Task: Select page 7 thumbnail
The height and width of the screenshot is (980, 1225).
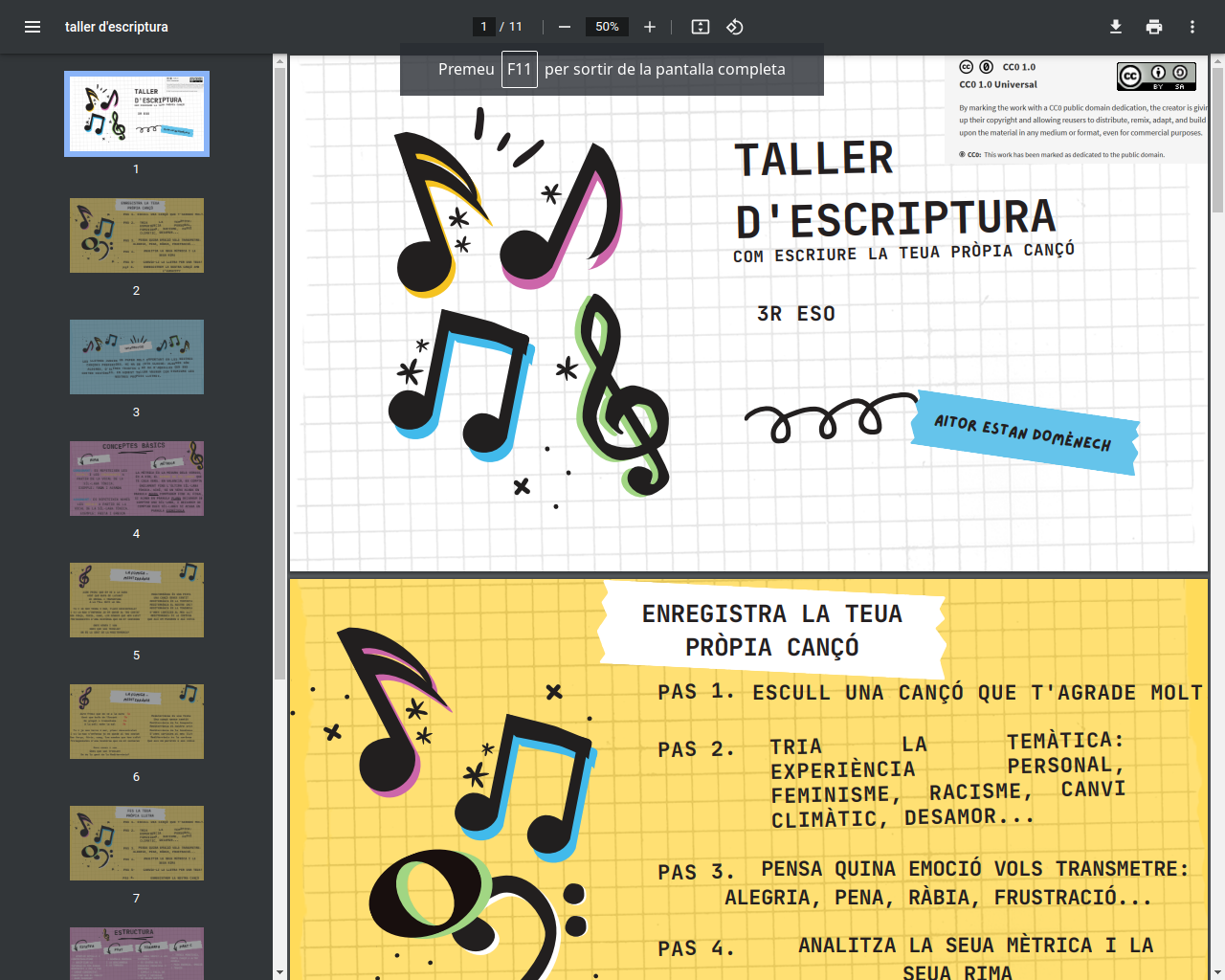Action: (137, 843)
